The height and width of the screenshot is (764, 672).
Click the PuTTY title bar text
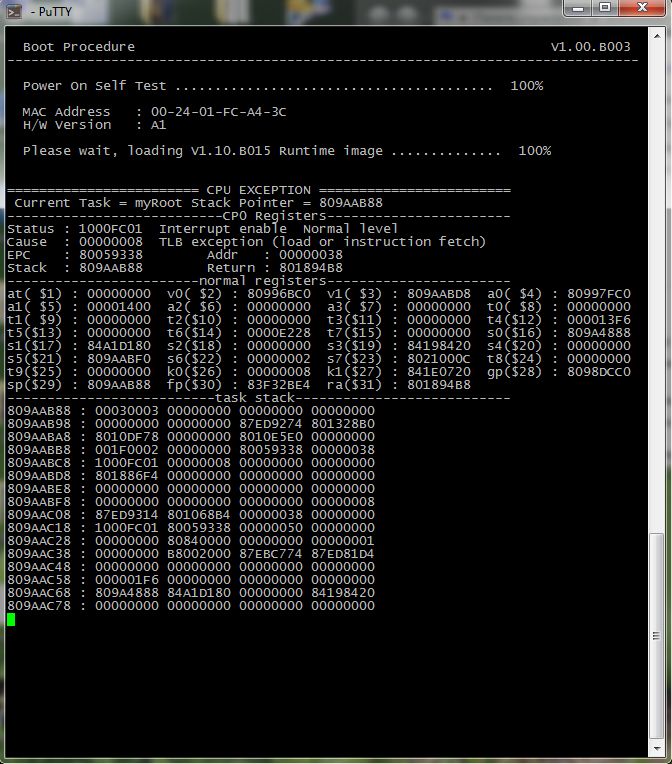51,11
